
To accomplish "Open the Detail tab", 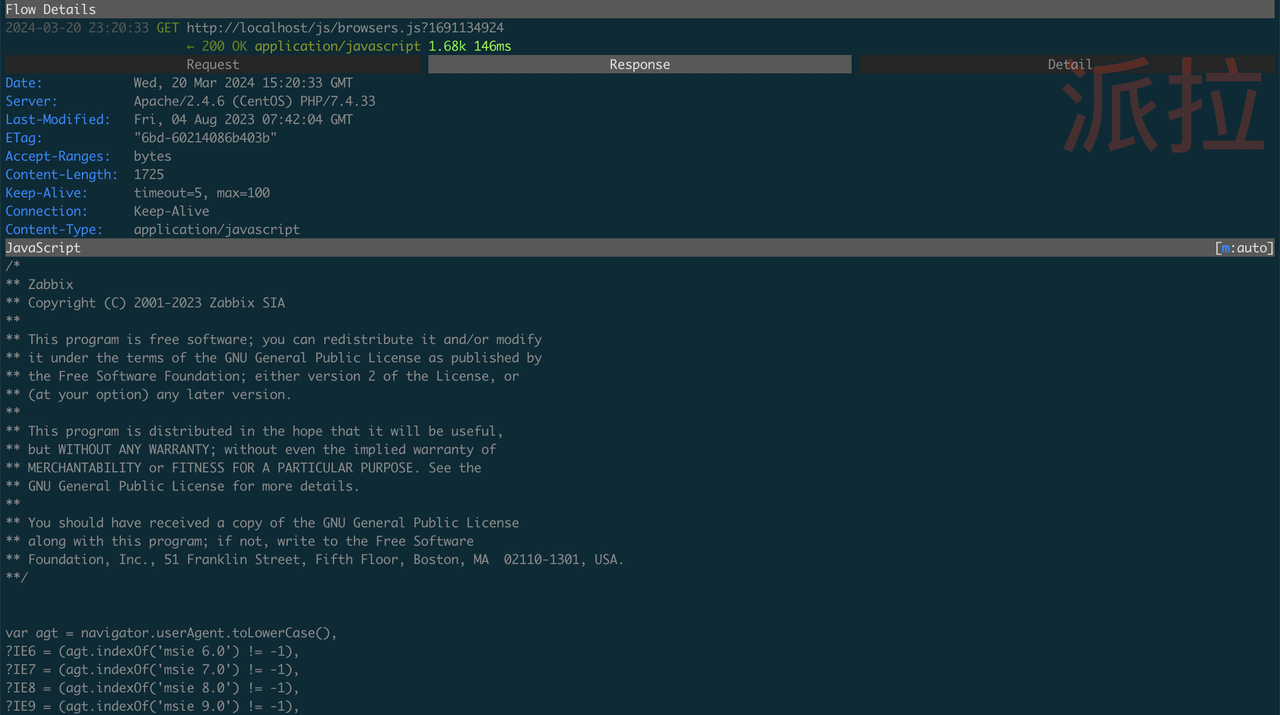I will pos(1068,65).
